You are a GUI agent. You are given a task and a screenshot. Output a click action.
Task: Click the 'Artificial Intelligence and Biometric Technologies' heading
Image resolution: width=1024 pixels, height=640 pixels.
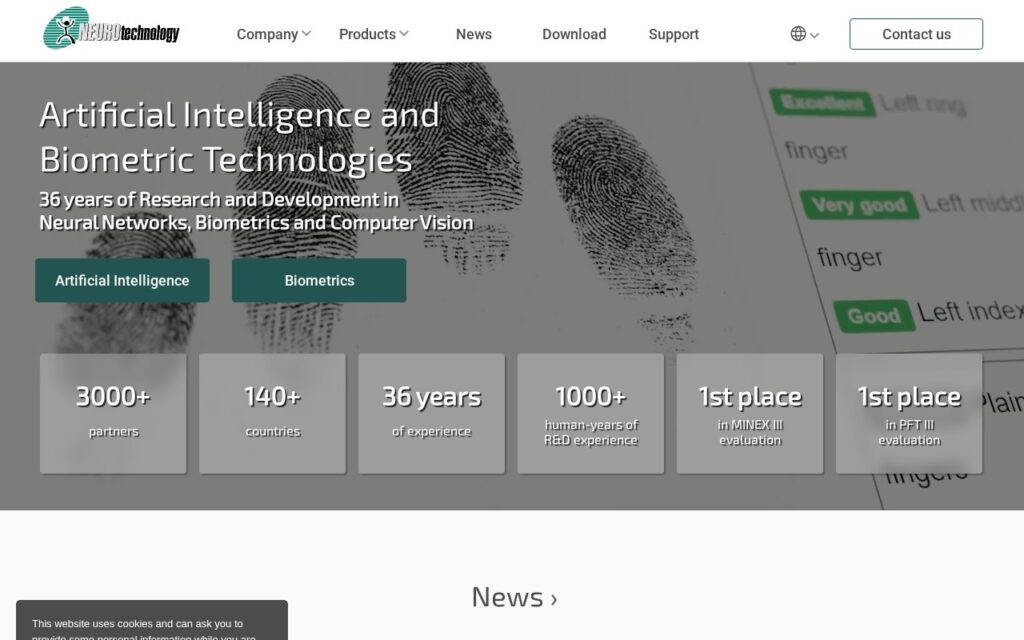(x=239, y=137)
